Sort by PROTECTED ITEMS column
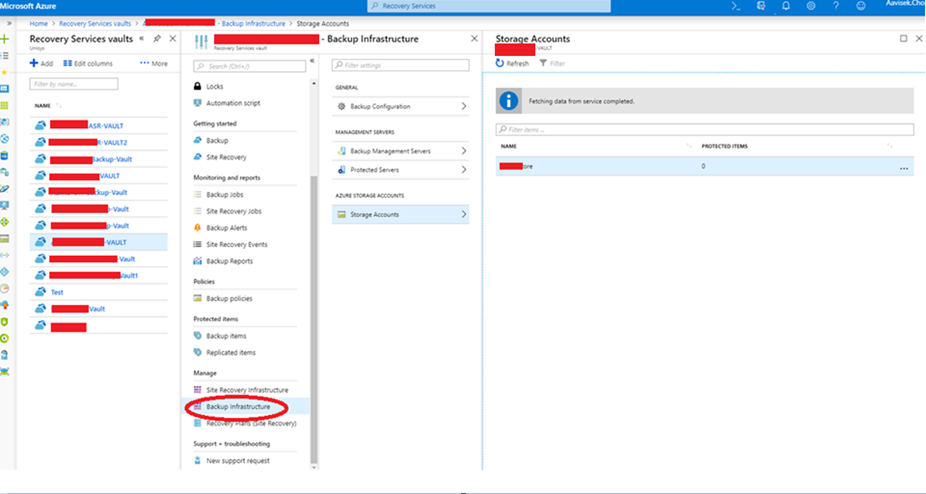This screenshot has height=494, width=926. click(724, 146)
